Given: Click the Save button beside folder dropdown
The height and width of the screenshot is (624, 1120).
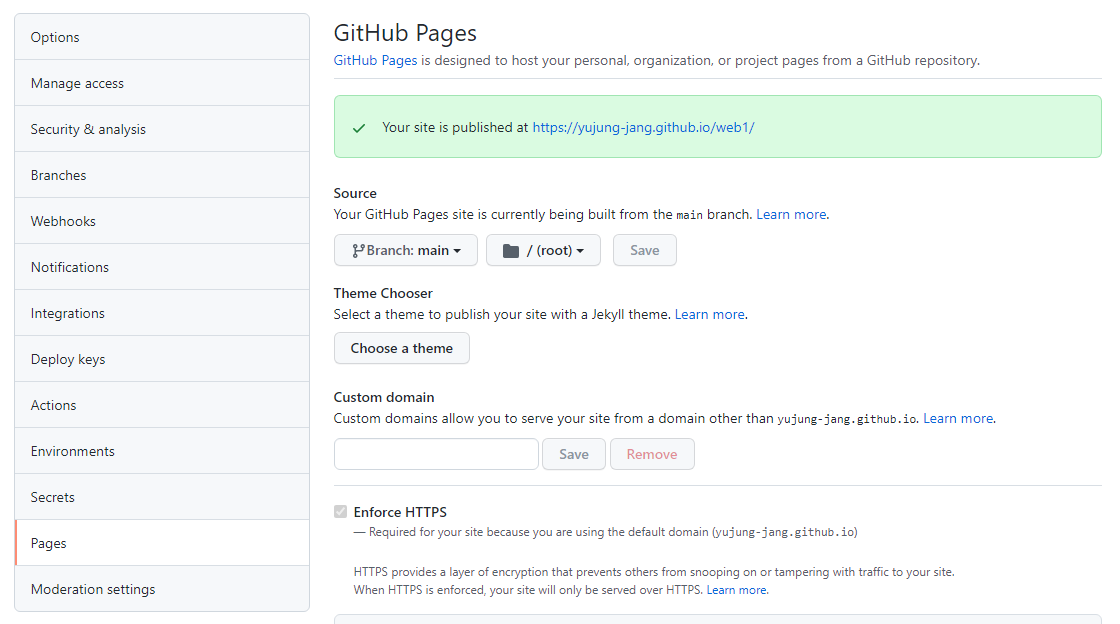Looking at the screenshot, I should tap(644, 251).
